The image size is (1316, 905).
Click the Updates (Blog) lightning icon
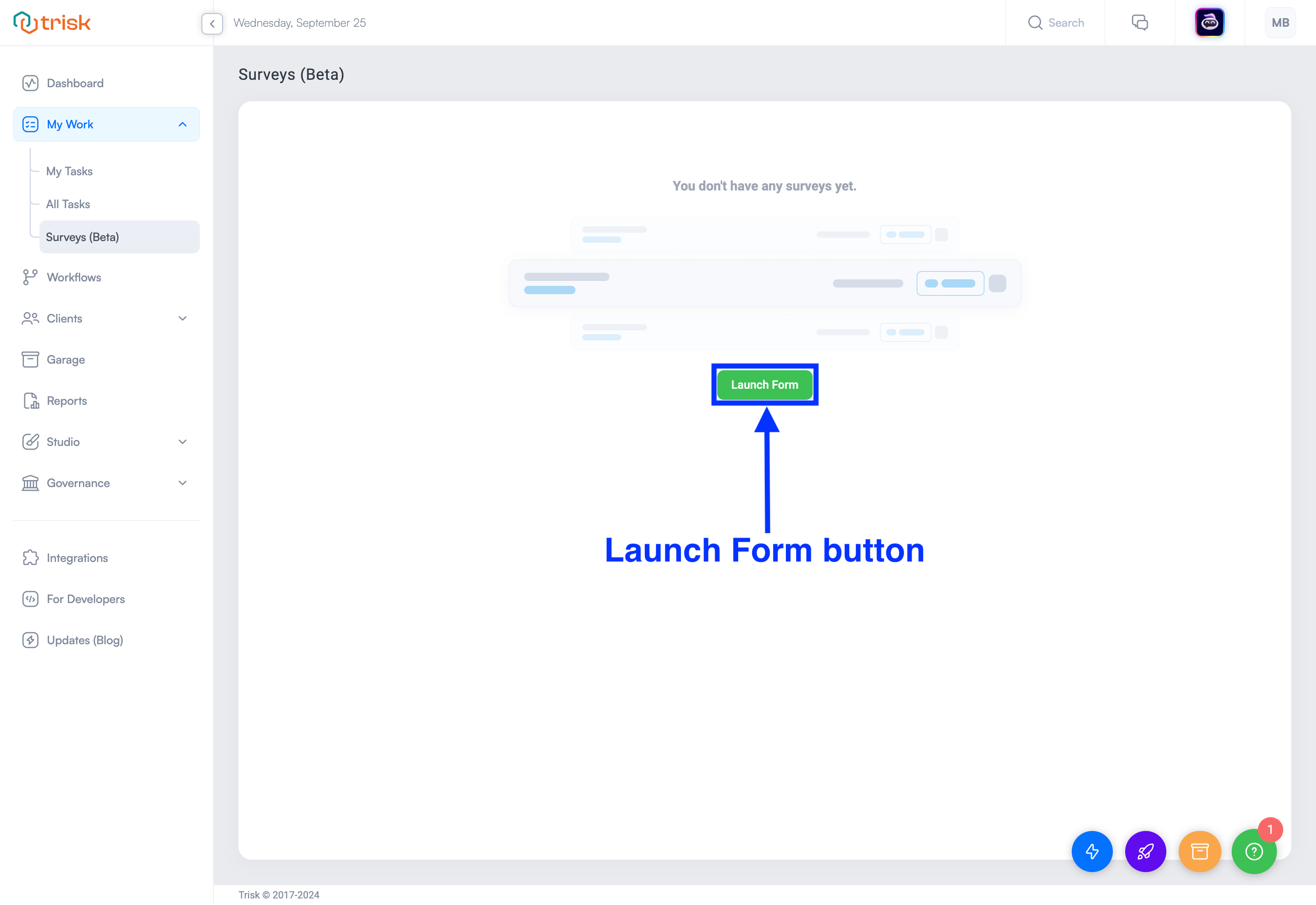(x=30, y=640)
